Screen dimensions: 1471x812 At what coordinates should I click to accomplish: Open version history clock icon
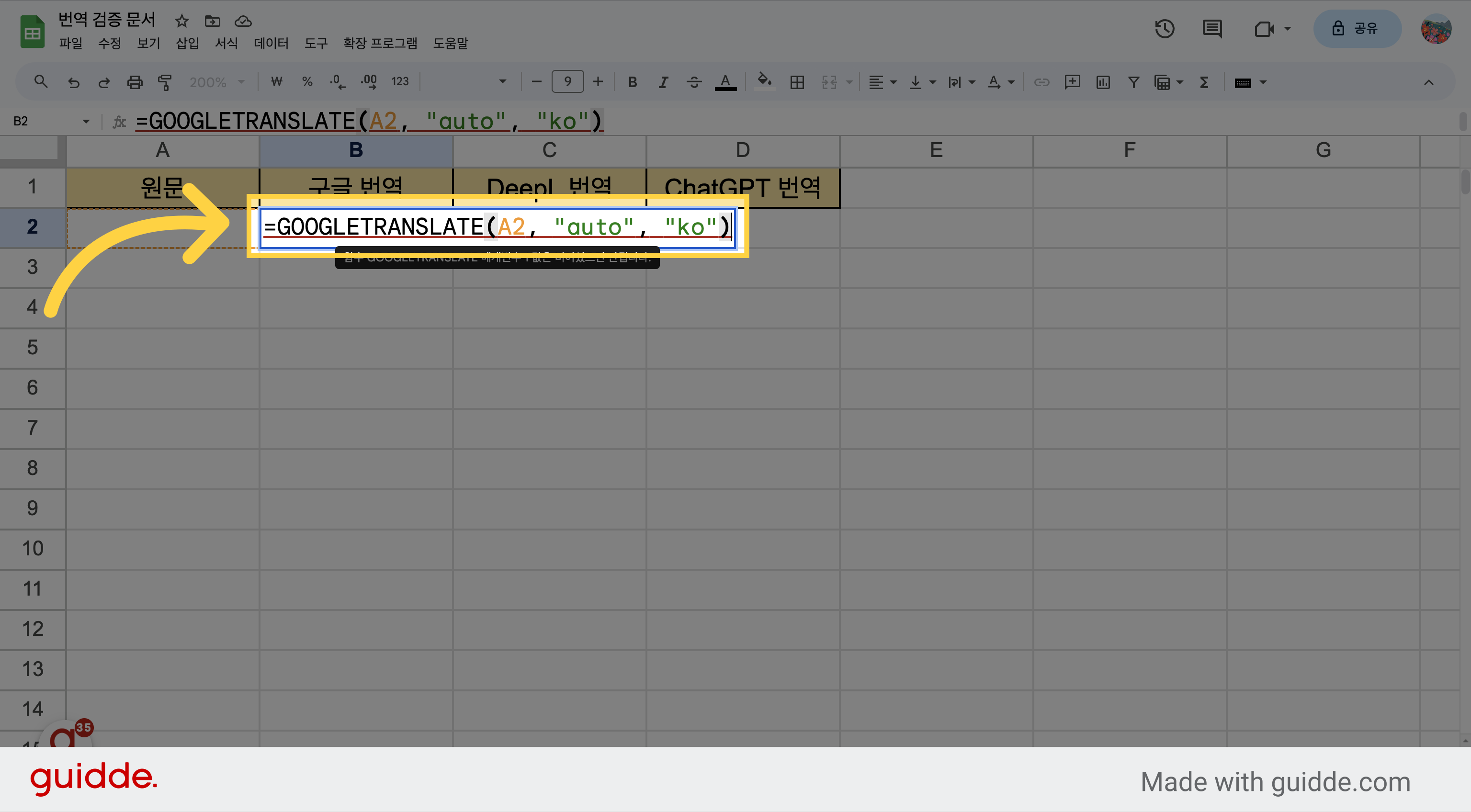[x=1165, y=29]
